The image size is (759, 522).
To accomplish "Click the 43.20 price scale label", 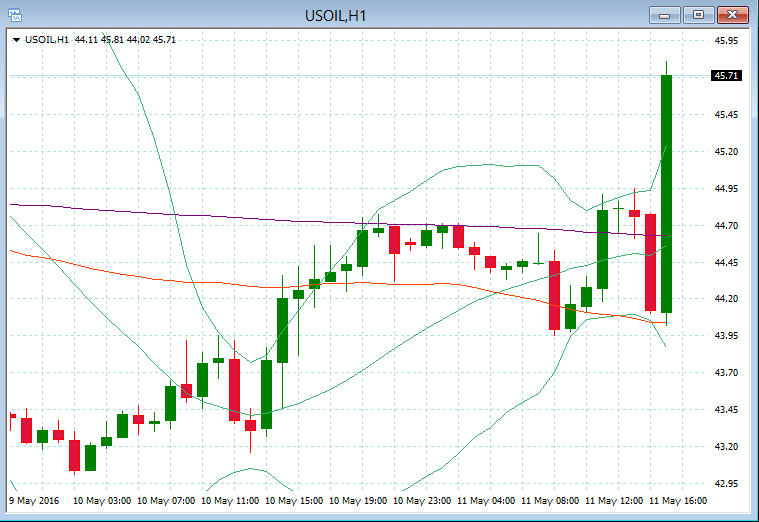I will pyautogui.click(x=726, y=446).
